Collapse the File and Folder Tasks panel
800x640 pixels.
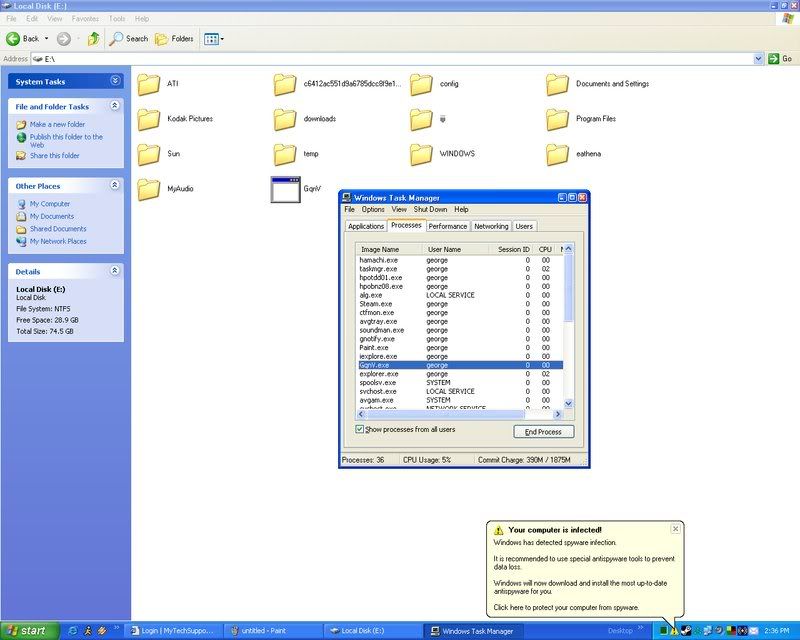(x=115, y=106)
